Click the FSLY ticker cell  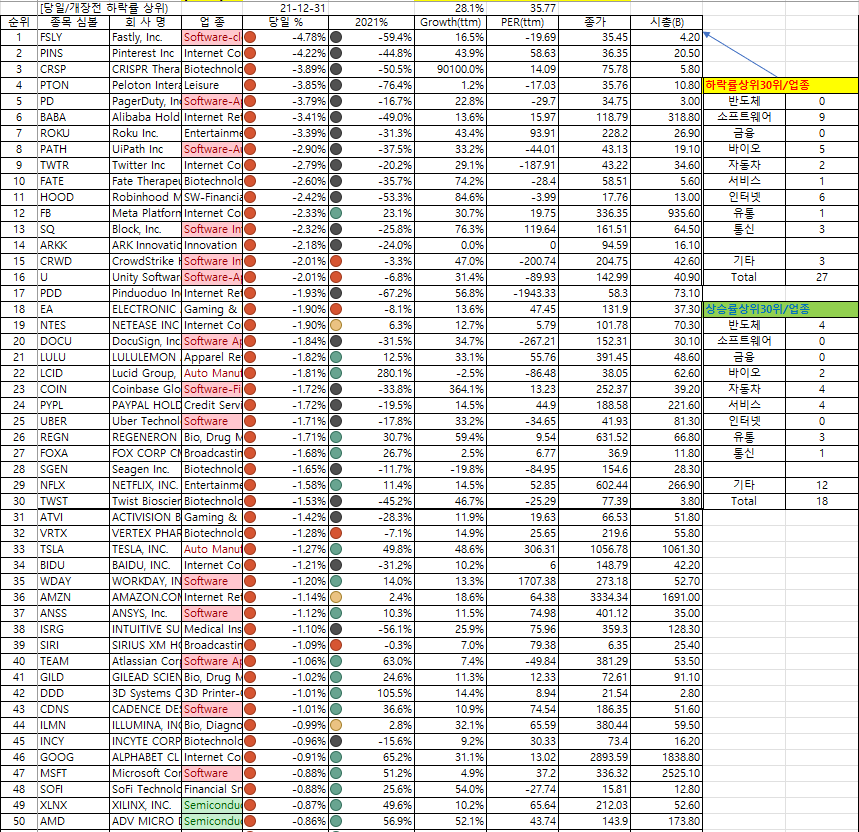[73, 37]
